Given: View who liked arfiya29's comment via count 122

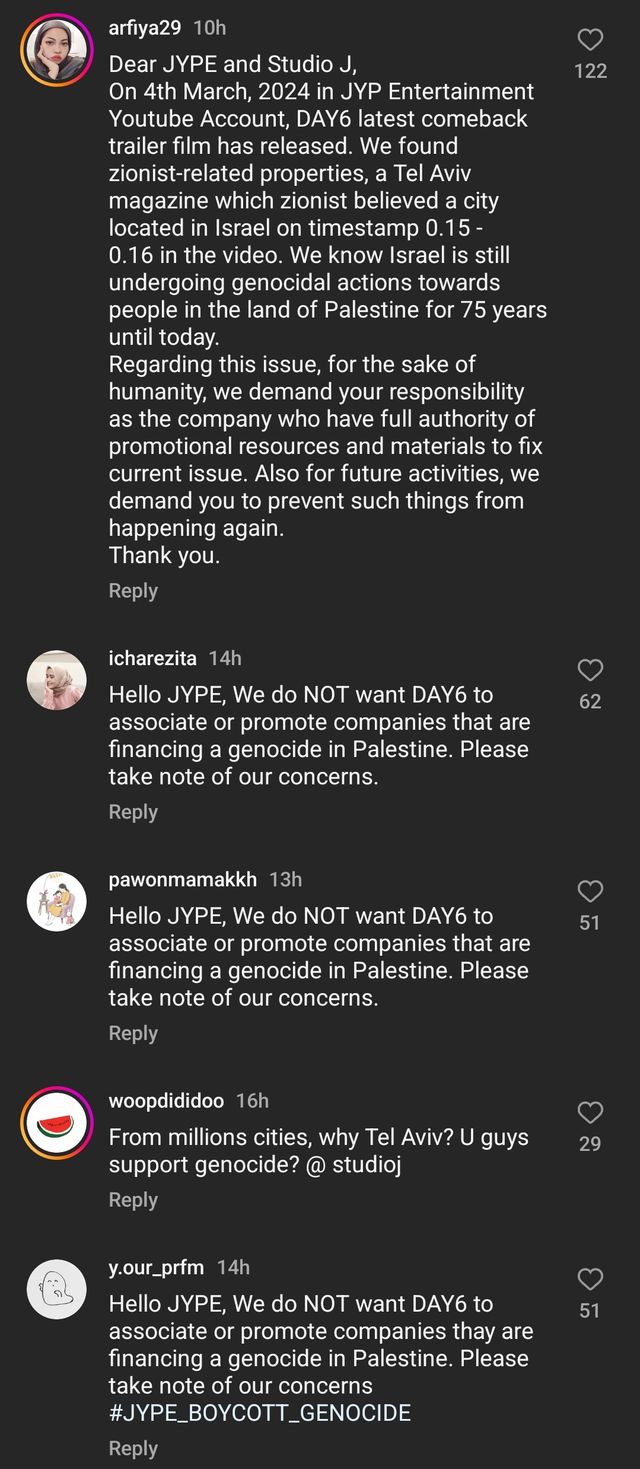Looking at the screenshot, I should 591,71.
